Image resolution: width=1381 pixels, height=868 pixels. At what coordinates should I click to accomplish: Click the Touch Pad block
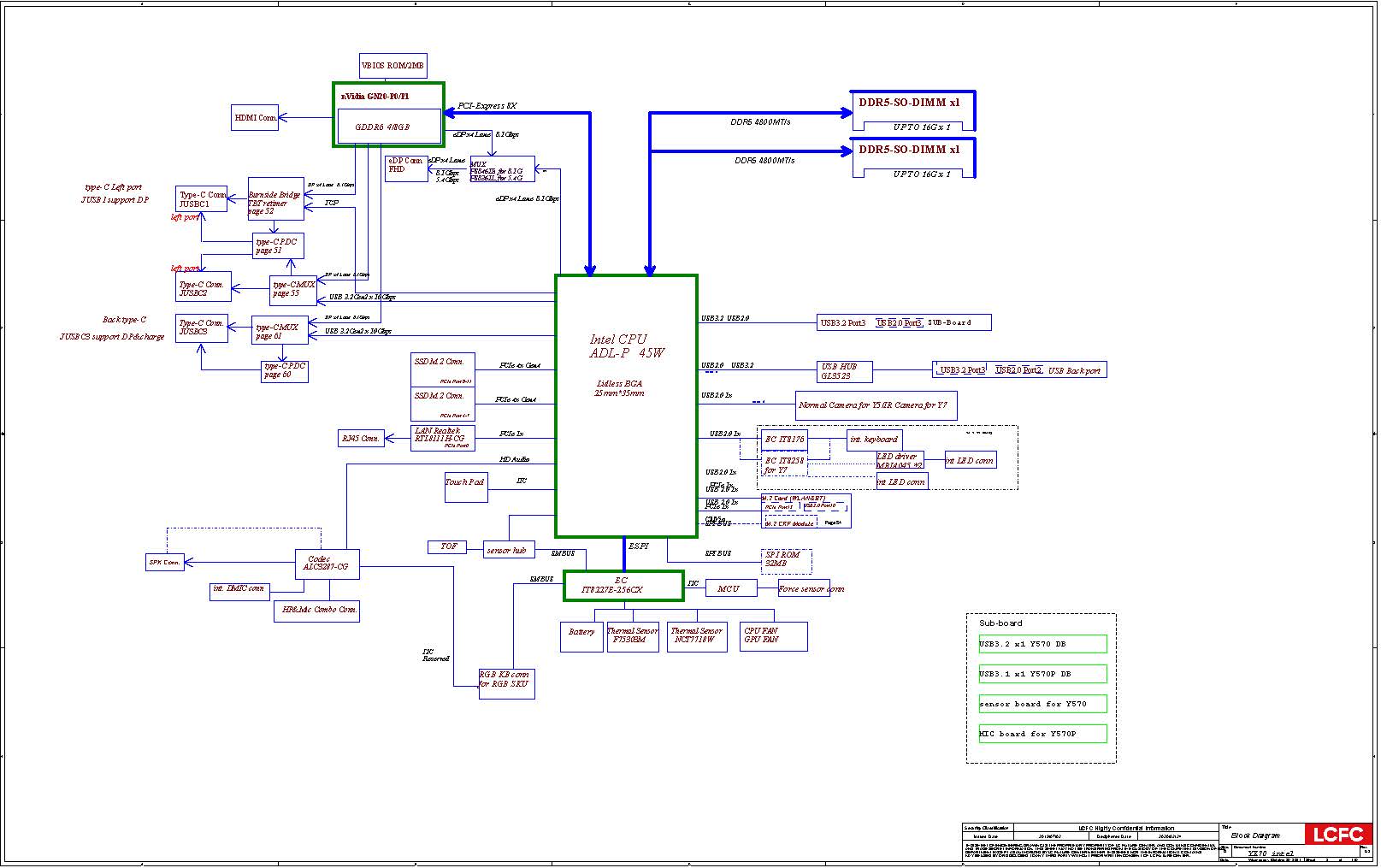465,487
